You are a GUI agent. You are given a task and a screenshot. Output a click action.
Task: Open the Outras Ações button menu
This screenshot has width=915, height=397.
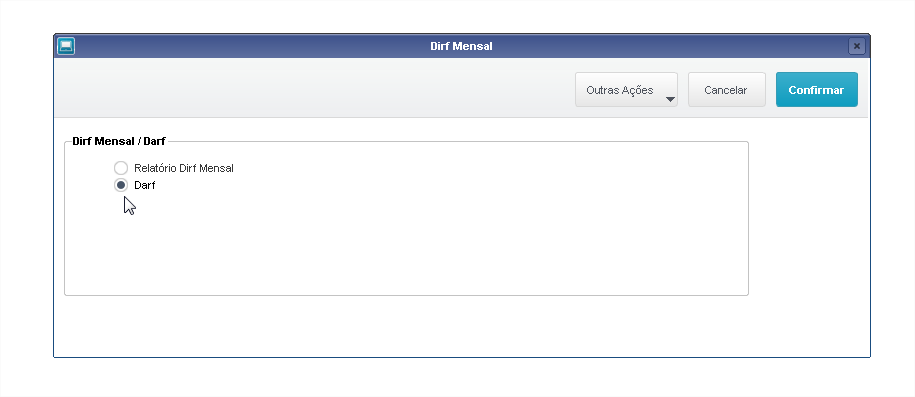(x=626, y=90)
